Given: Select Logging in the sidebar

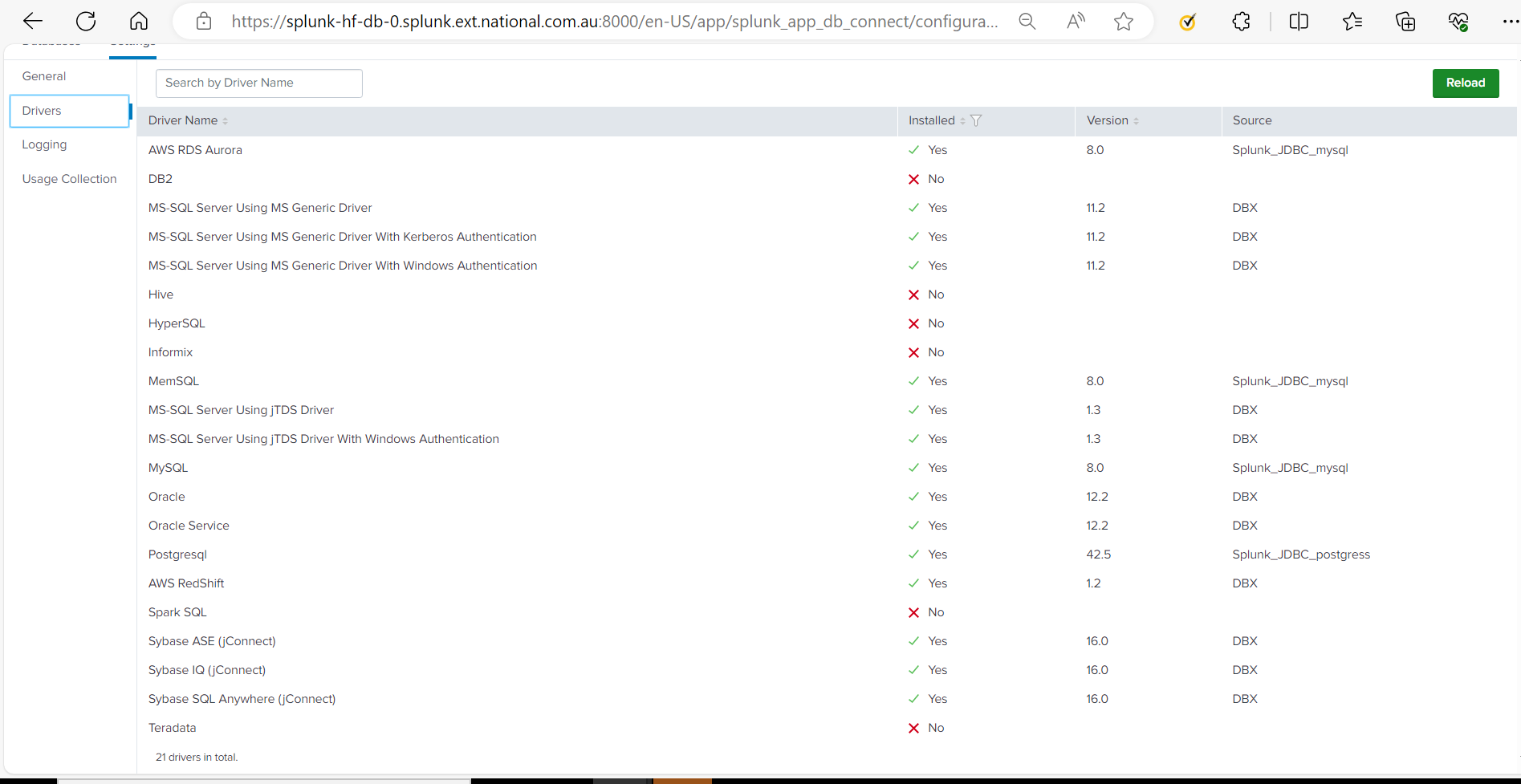Looking at the screenshot, I should pyautogui.click(x=44, y=144).
